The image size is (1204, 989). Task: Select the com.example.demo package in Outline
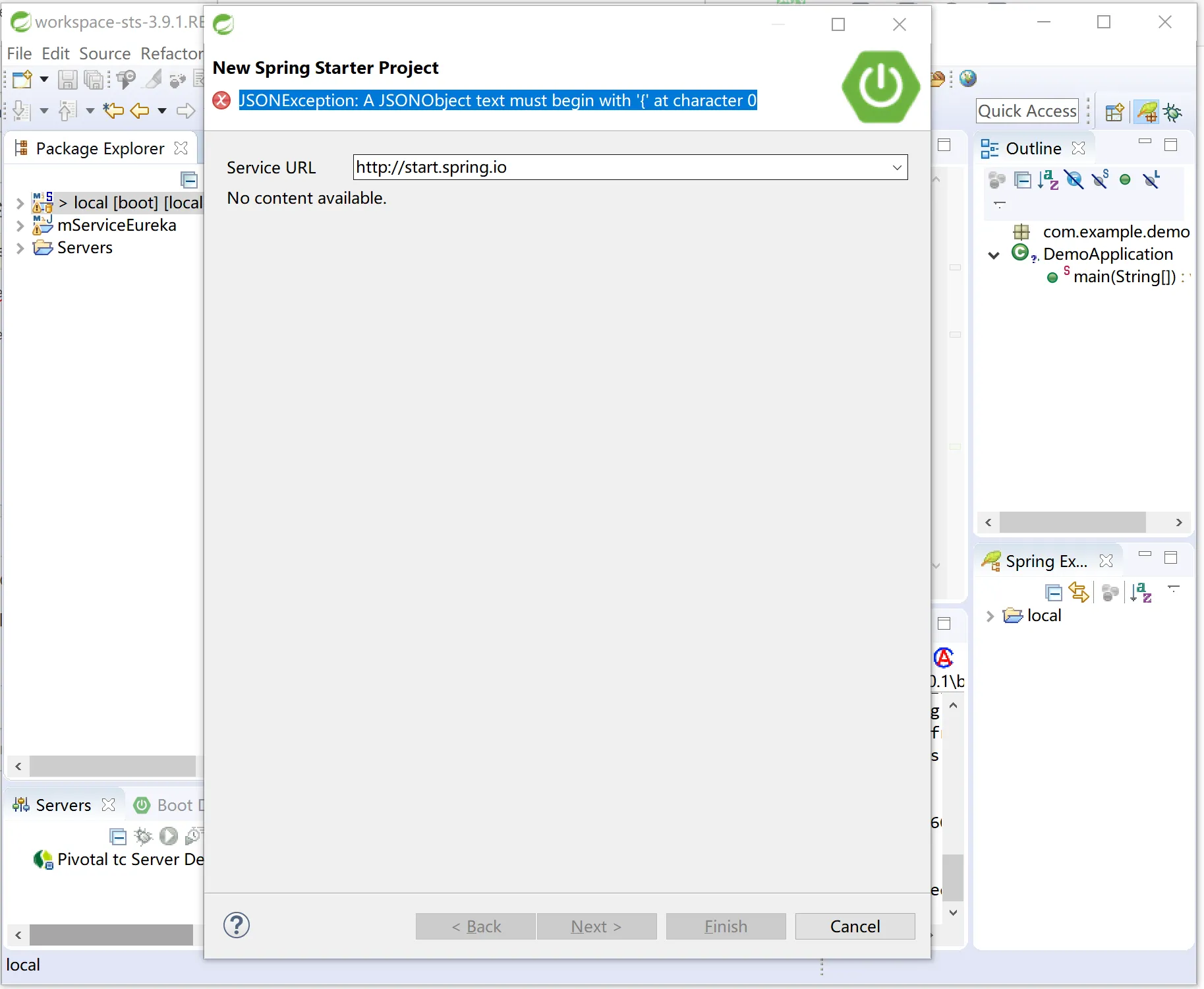[x=1116, y=231]
